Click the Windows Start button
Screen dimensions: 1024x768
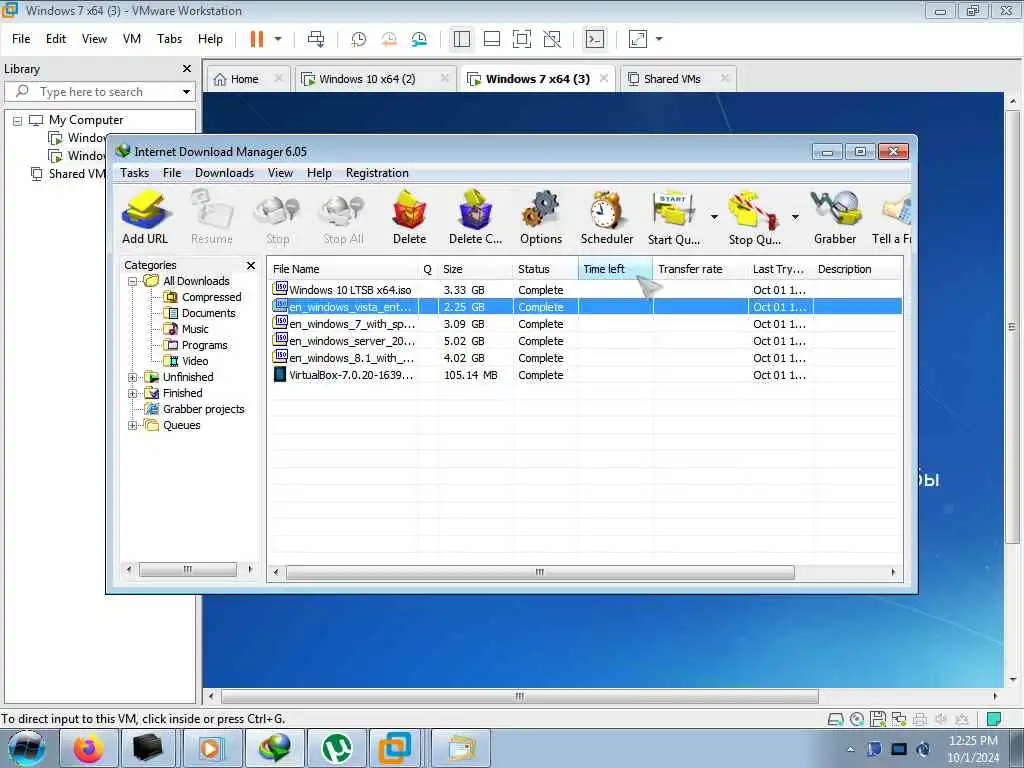tap(27, 748)
